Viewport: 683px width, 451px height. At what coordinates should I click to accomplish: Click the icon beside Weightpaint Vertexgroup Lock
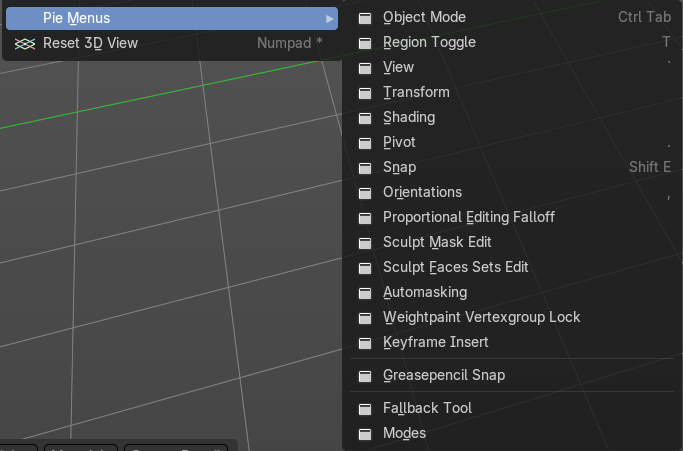pos(365,318)
